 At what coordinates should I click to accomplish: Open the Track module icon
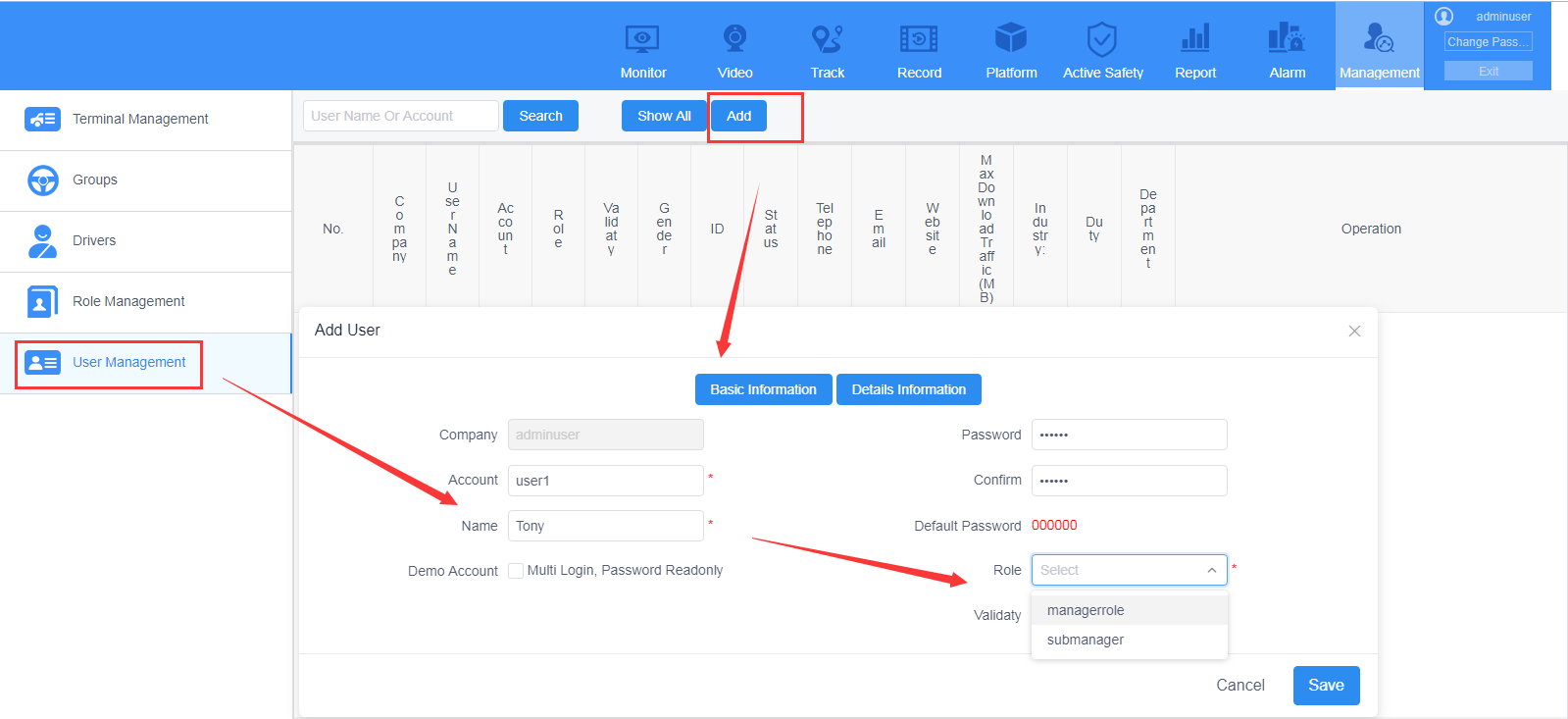coord(827,39)
